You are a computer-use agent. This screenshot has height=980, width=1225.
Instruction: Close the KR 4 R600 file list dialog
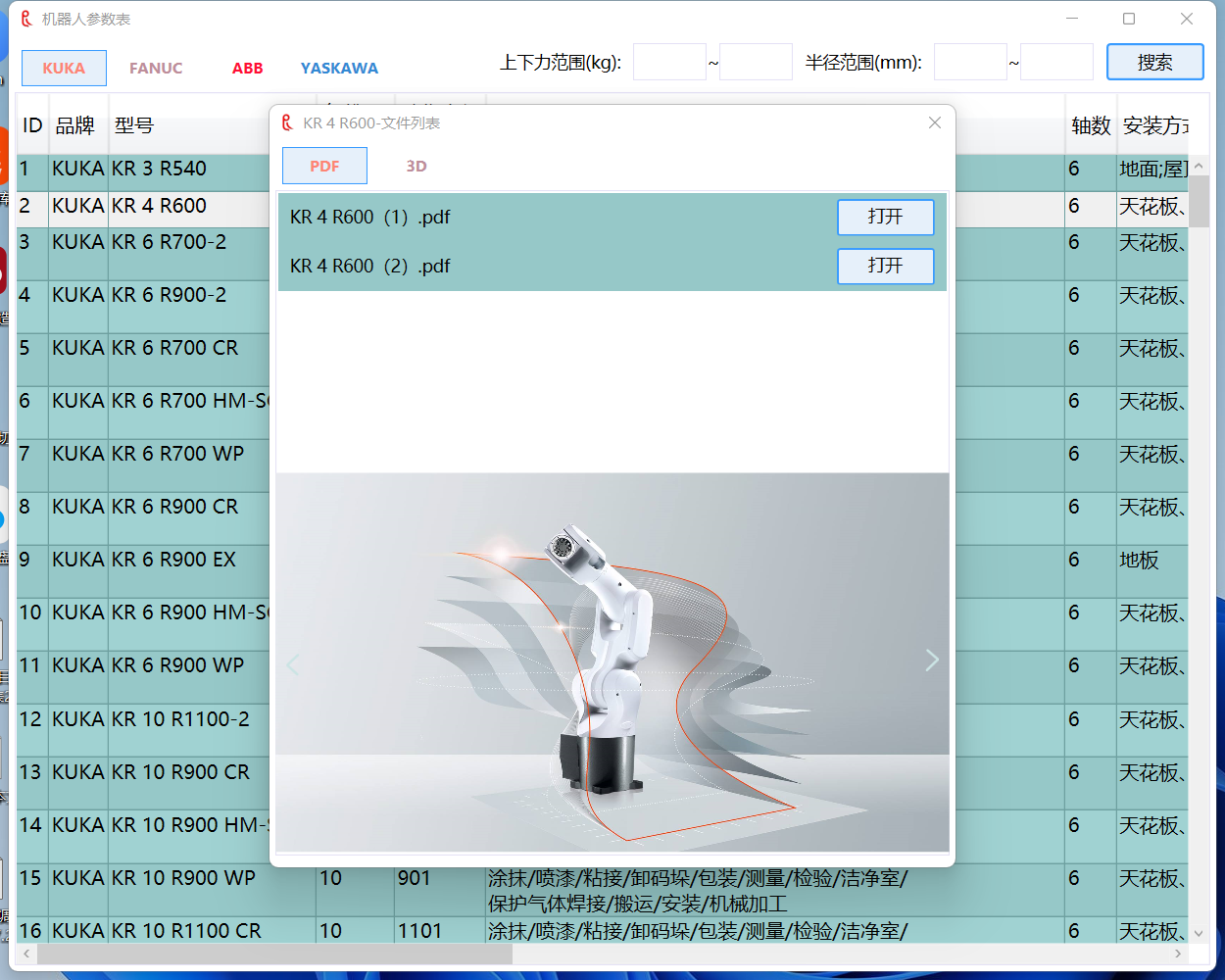pyautogui.click(x=935, y=122)
